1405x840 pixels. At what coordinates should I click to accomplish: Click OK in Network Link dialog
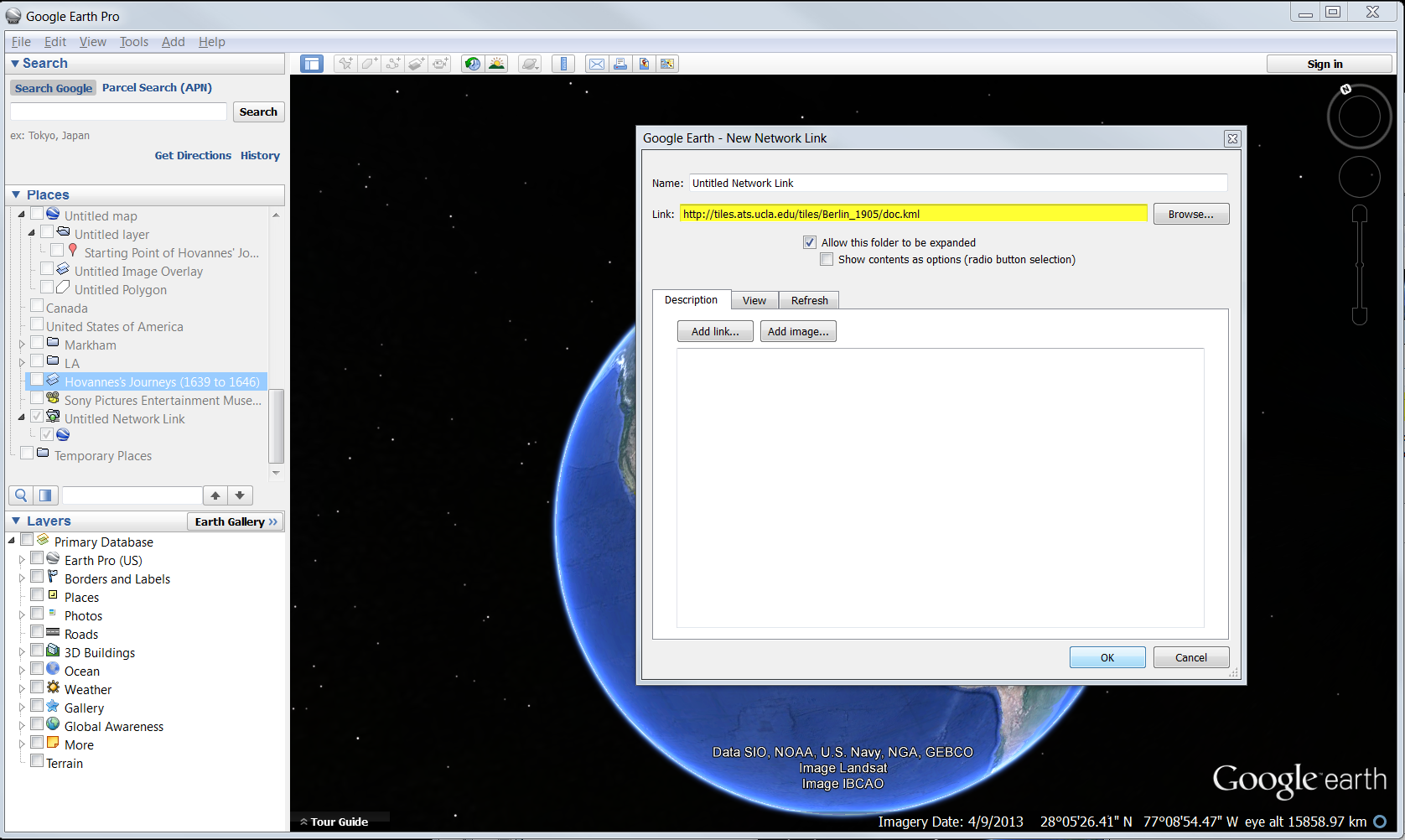pyautogui.click(x=1107, y=657)
